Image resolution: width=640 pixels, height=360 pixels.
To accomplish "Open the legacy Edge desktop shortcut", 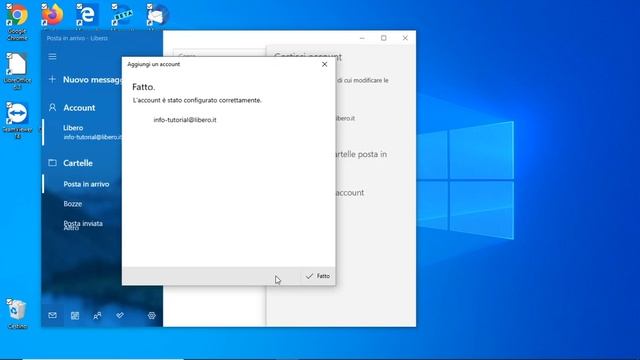I will click(87, 16).
